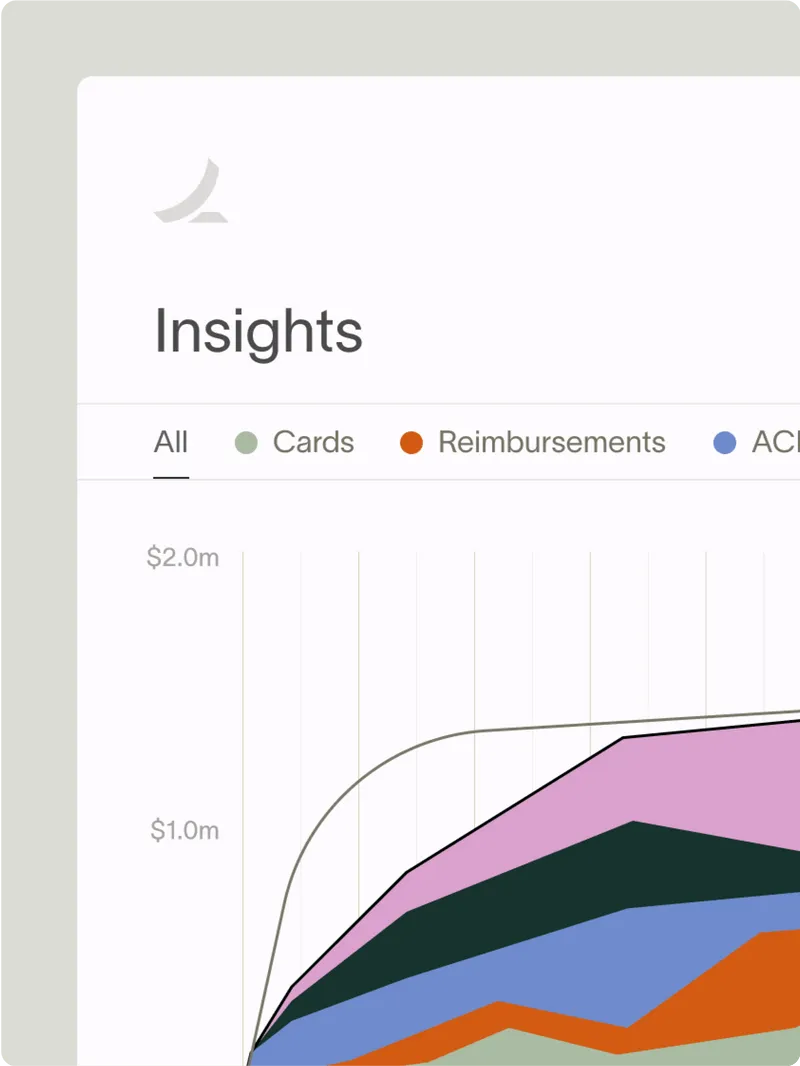The image size is (800, 1066).
Task: Click the gray page background outside the card
Action: [x=38, y=500]
